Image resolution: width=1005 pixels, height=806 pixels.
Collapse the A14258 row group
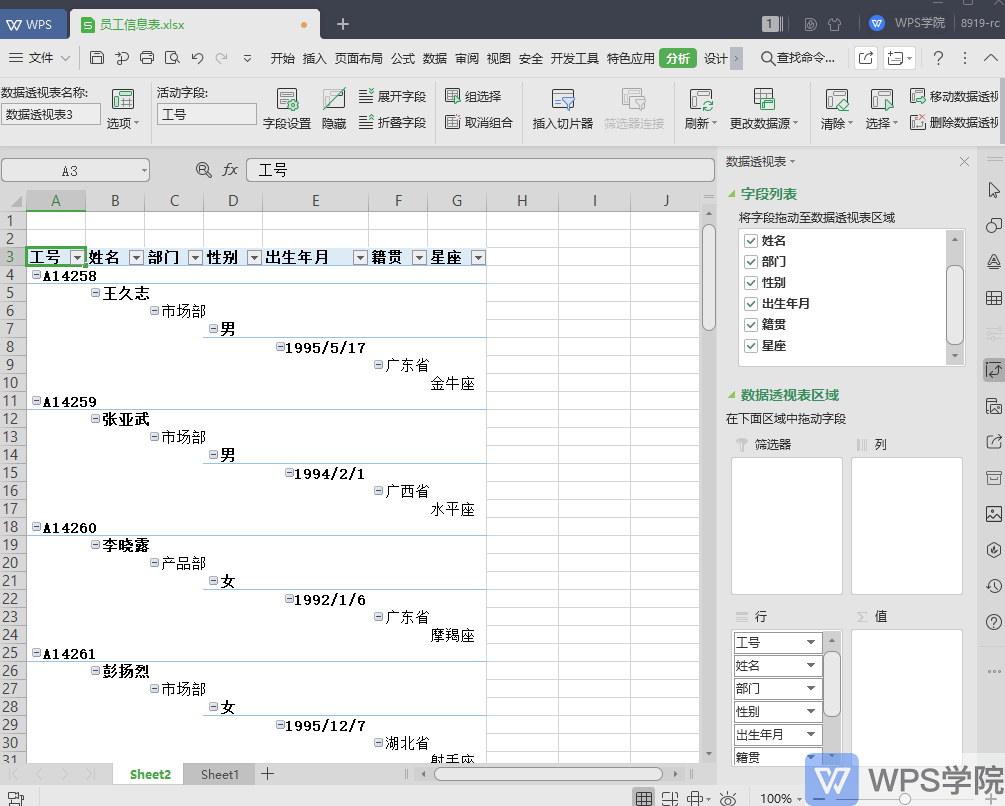pos(37,275)
